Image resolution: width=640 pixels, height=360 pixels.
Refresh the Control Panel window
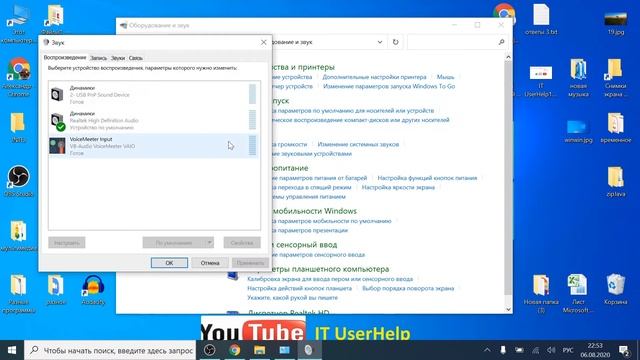click(x=395, y=42)
